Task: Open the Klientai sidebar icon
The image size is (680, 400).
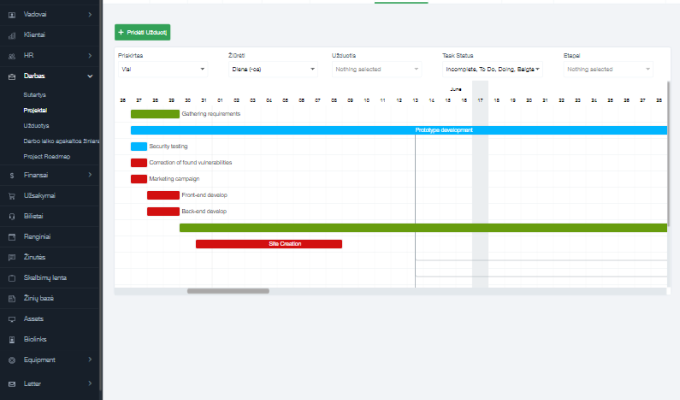Action: click(x=12, y=34)
